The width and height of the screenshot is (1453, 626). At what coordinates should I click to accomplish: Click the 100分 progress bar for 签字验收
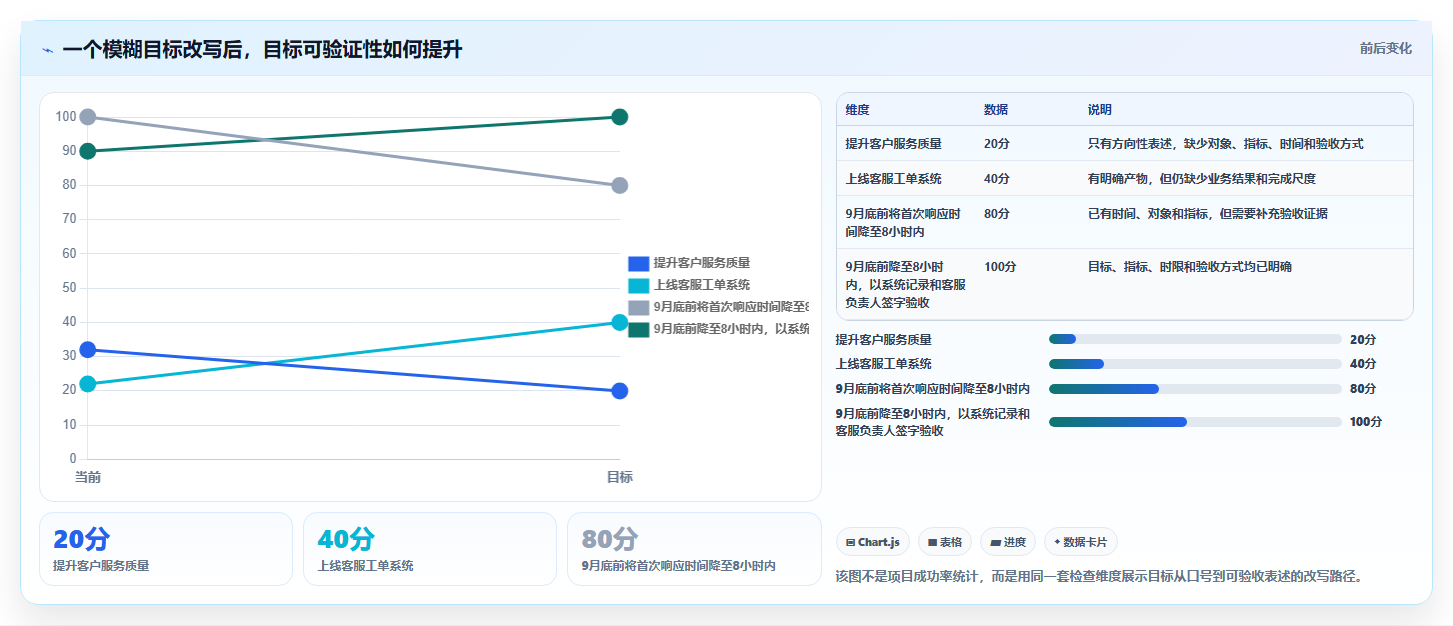(1195, 422)
